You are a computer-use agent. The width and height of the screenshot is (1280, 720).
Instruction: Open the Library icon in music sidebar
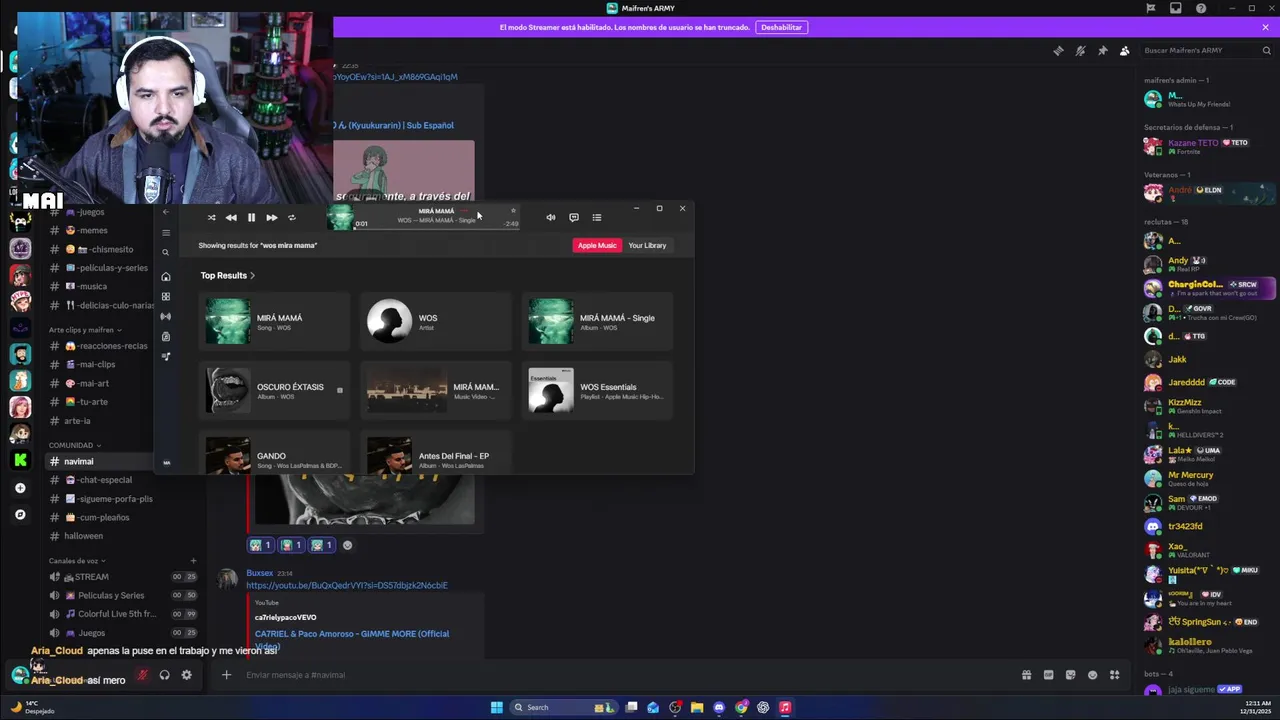[x=166, y=336]
